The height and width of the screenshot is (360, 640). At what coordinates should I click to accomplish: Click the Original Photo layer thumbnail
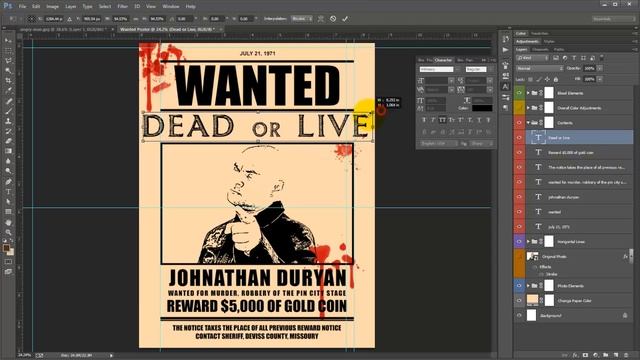[x=532, y=256]
